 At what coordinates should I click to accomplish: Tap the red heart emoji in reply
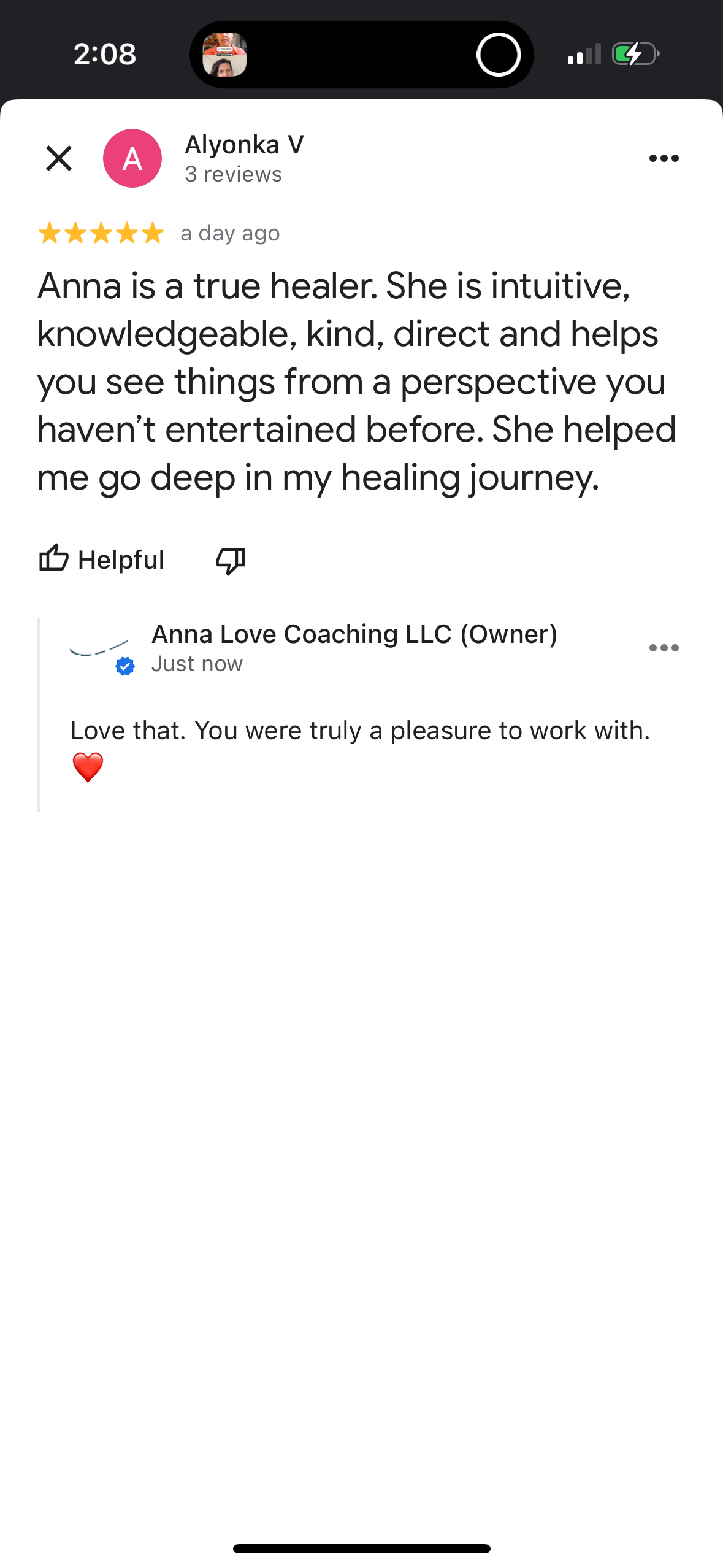(x=88, y=767)
